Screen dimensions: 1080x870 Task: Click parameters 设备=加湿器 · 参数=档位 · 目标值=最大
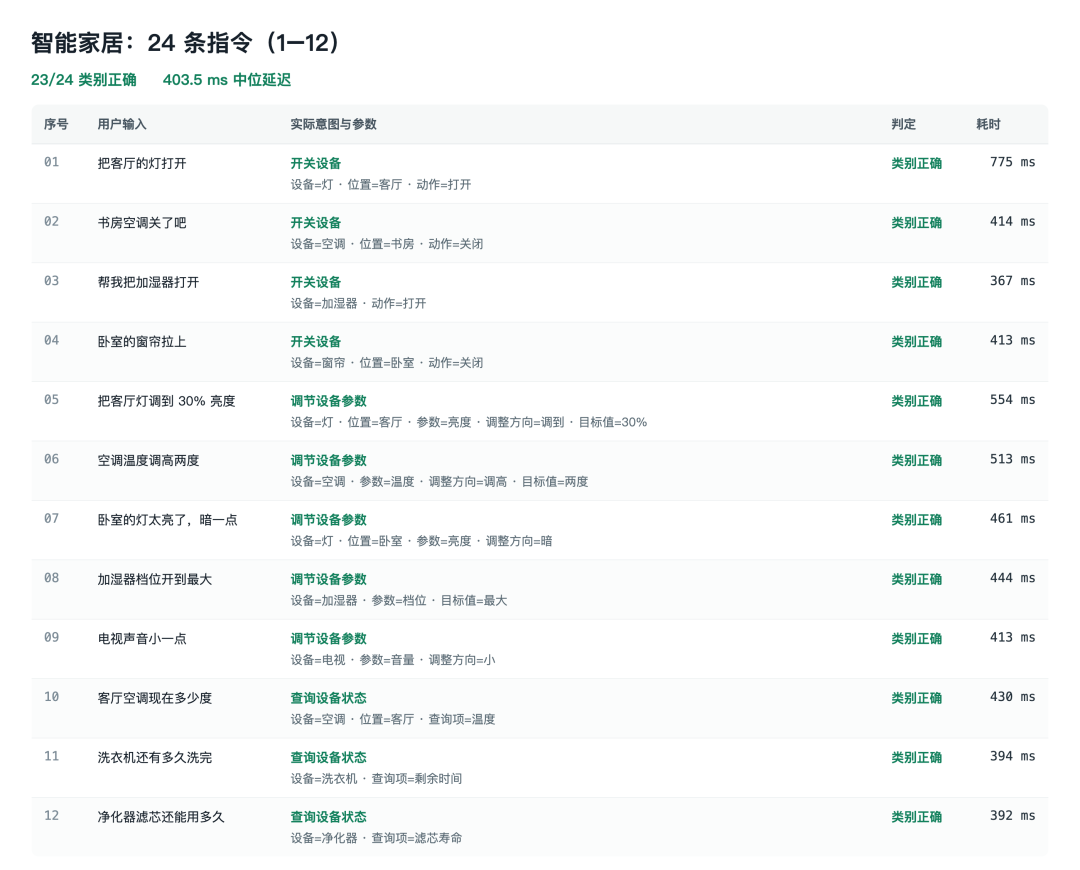399,600
